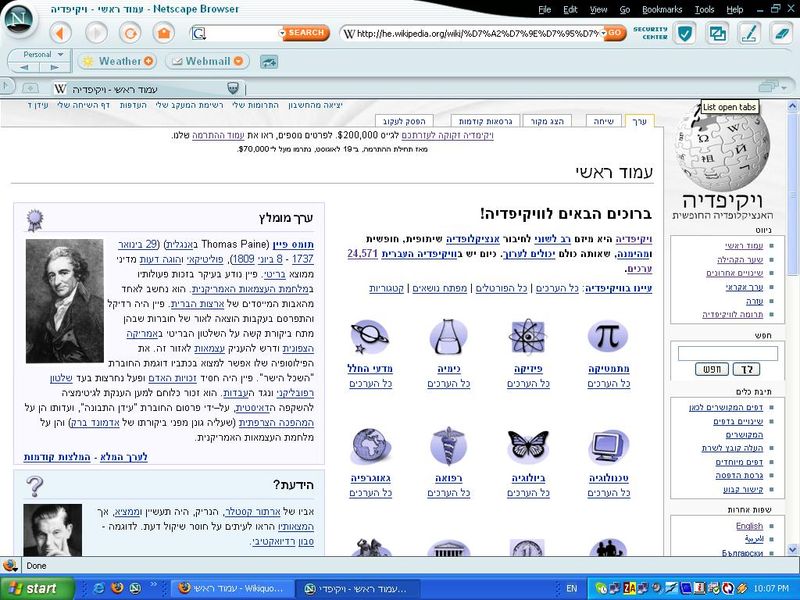Click the page scrollbar down arrow
Viewport: 800px width, 600px height.
tap(792, 549)
